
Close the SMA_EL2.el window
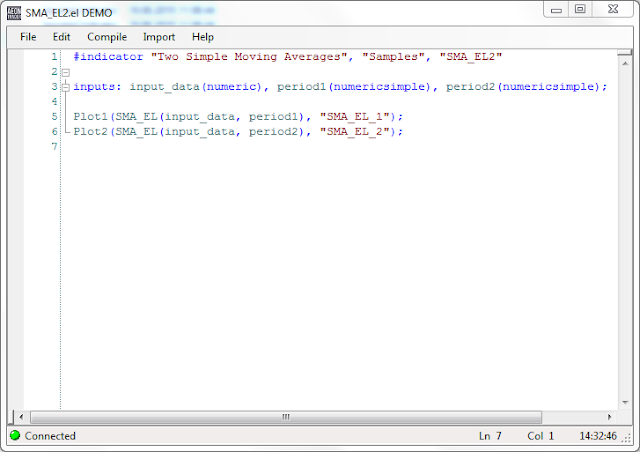pyautogui.click(x=613, y=9)
